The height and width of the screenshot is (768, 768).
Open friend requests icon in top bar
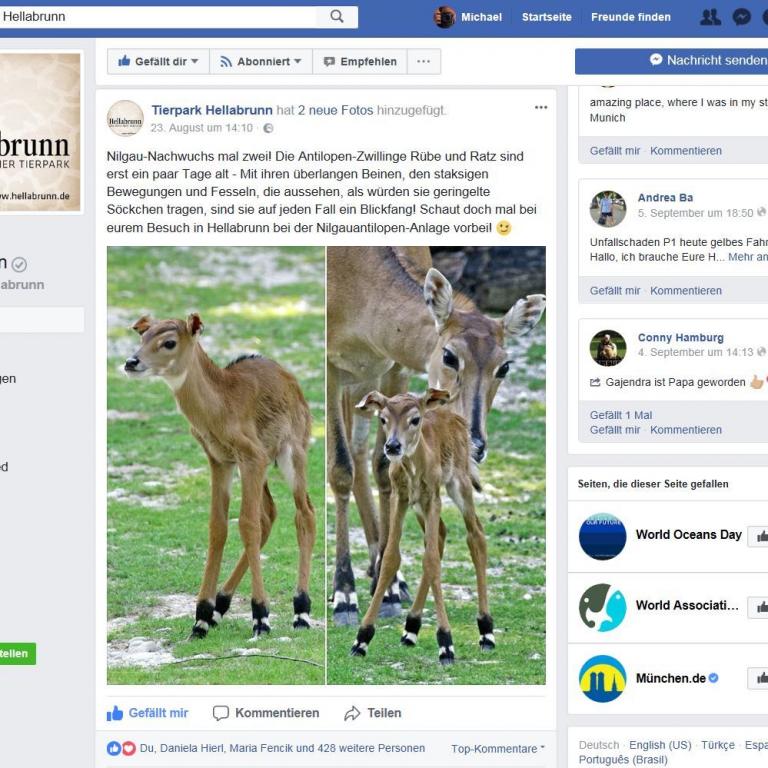(710, 17)
